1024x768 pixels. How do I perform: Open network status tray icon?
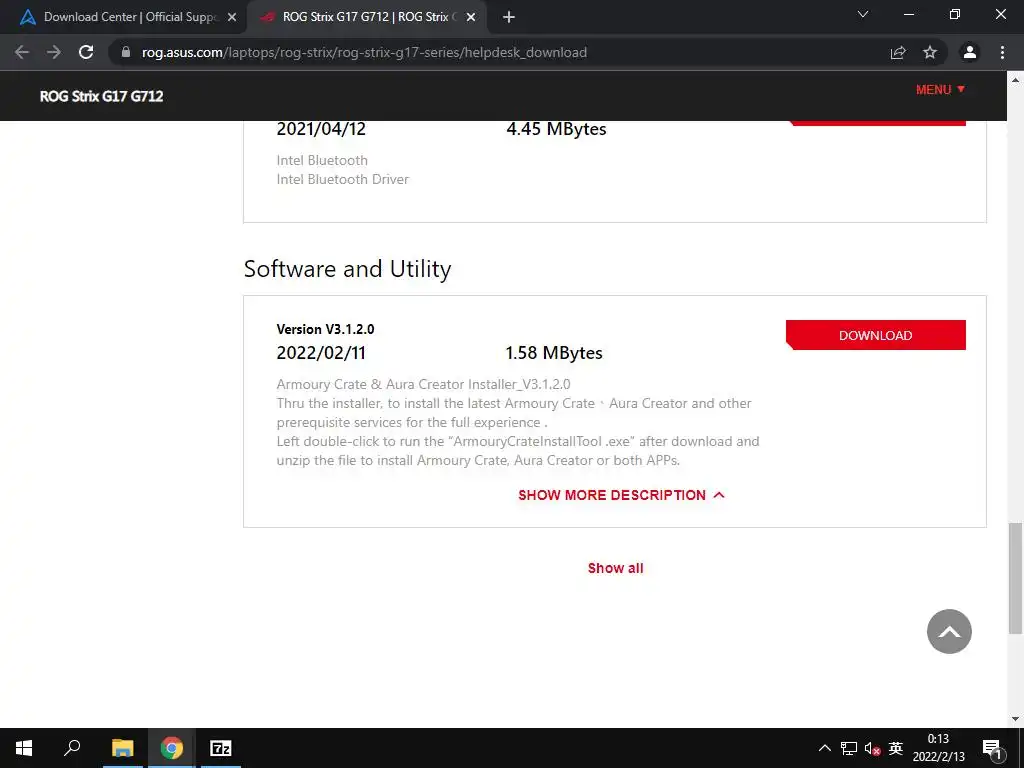pyautogui.click(x=848, y=748)
